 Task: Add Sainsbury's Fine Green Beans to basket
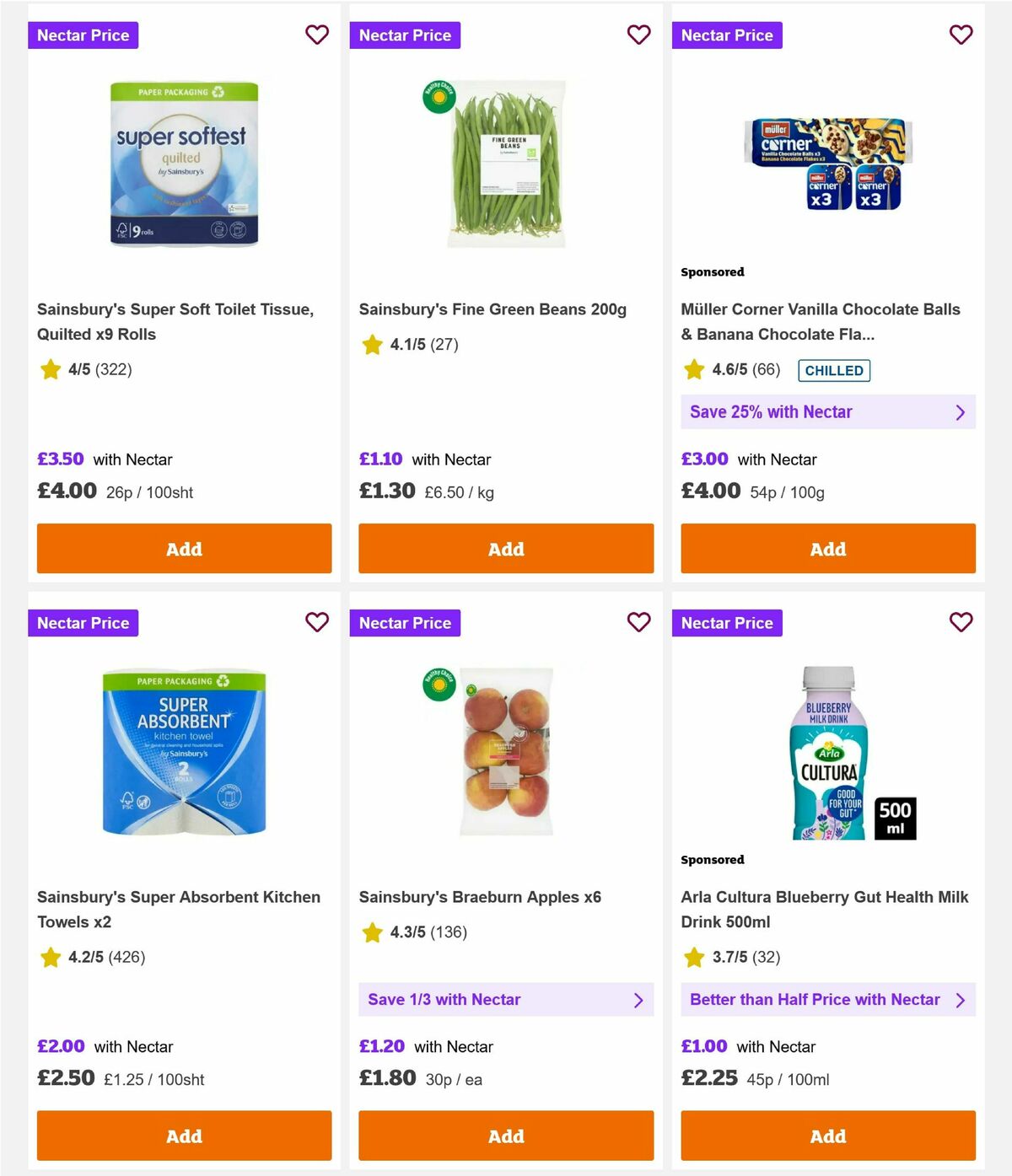click(506, 548)
